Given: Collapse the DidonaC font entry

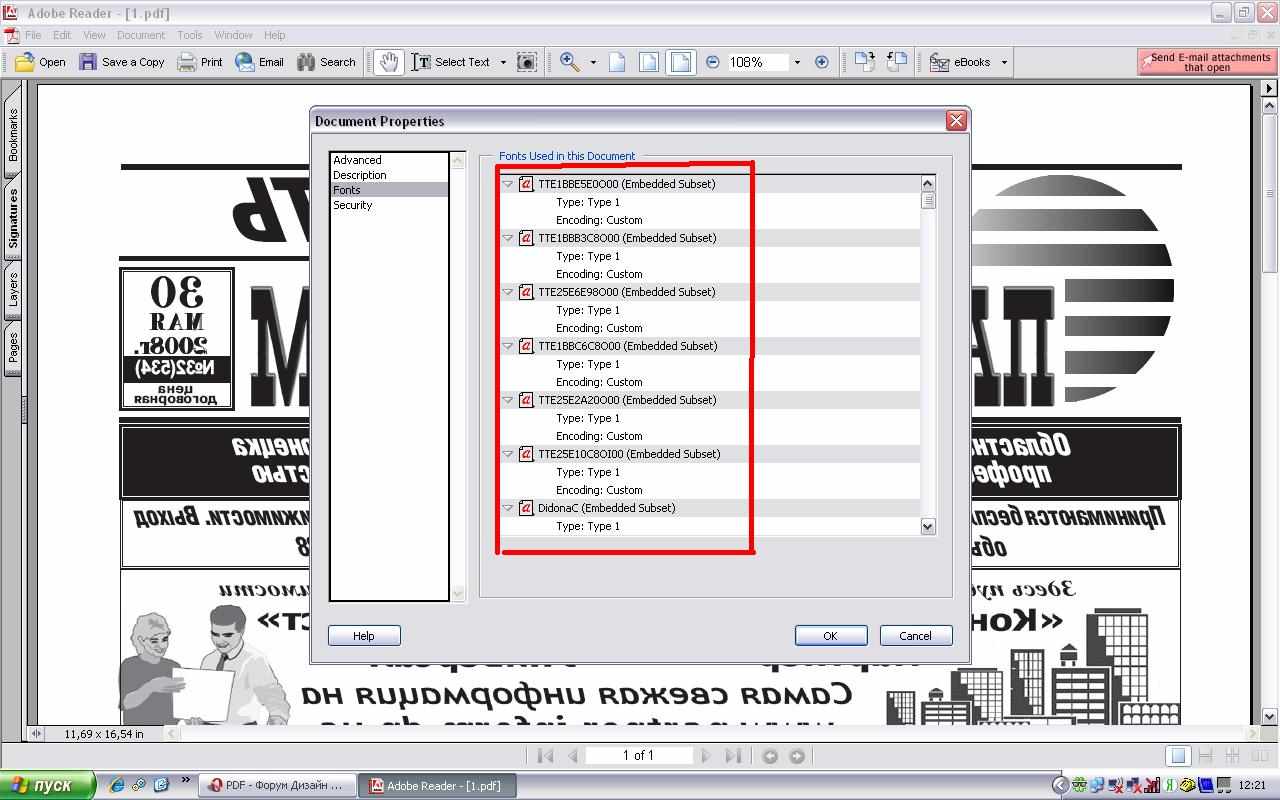Looking at the screenshot, I should click(x=508, y=508).
